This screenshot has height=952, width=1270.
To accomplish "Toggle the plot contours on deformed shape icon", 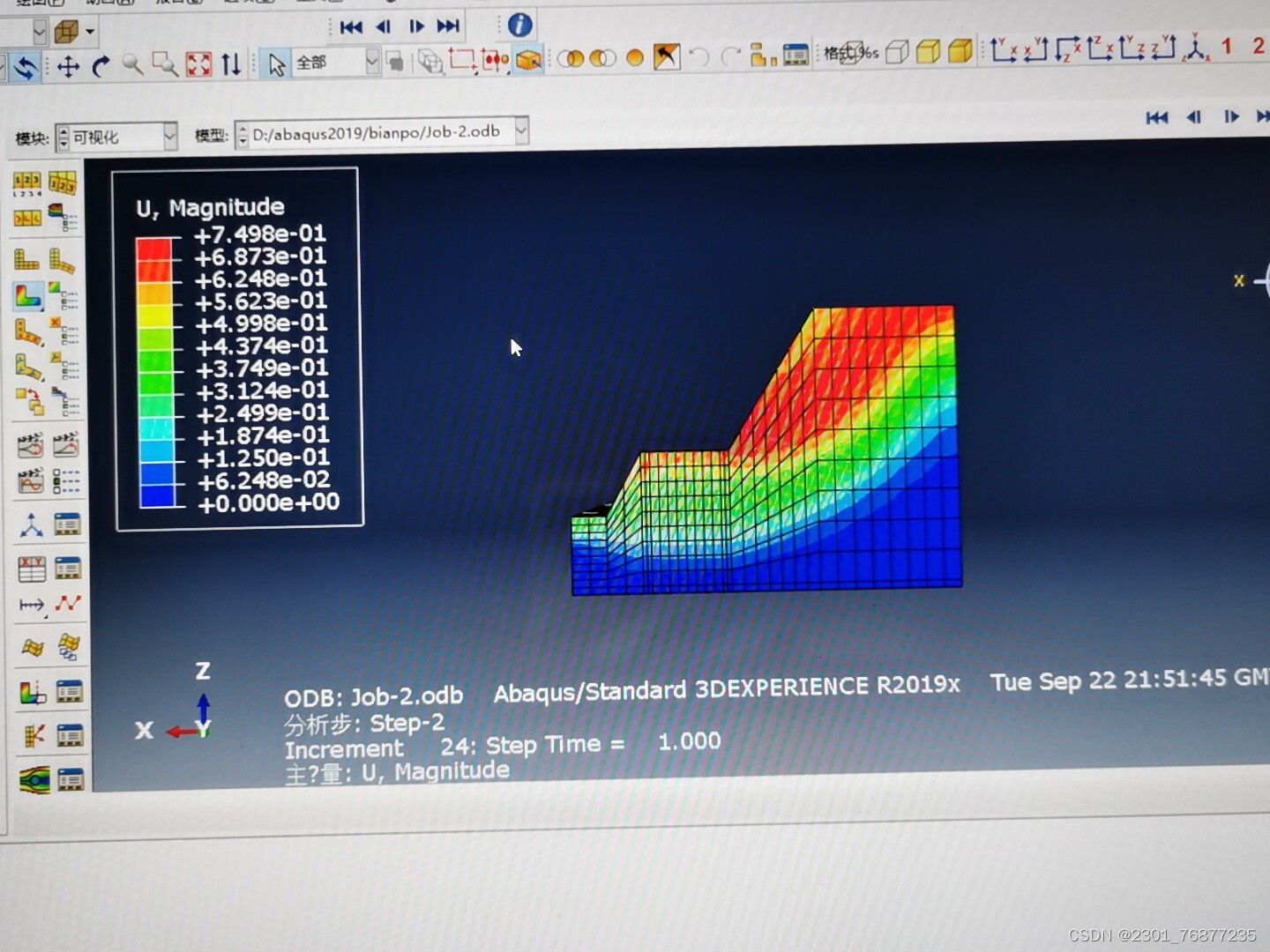I will pos(28,296).
